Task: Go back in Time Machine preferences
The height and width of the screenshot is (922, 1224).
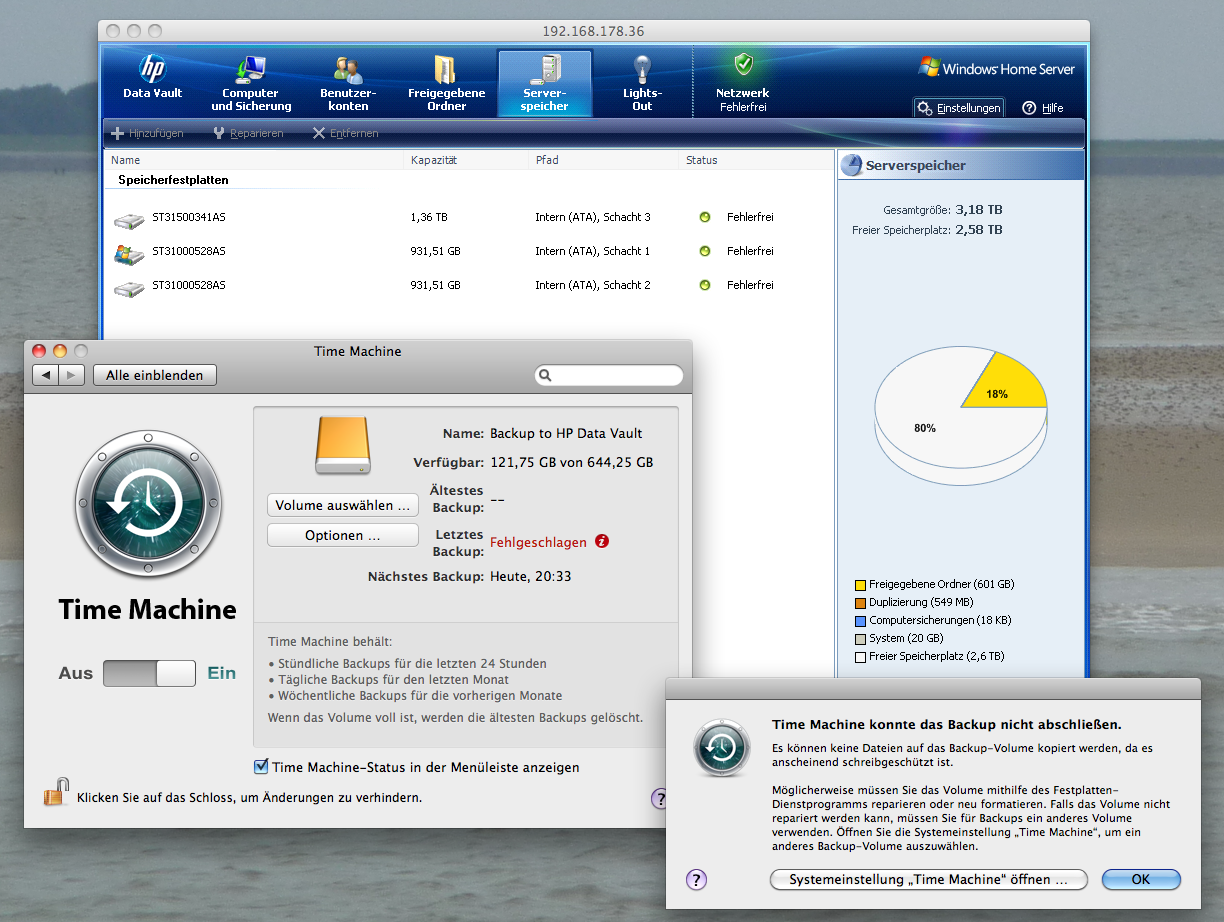Action: click(x=46, y=375)
